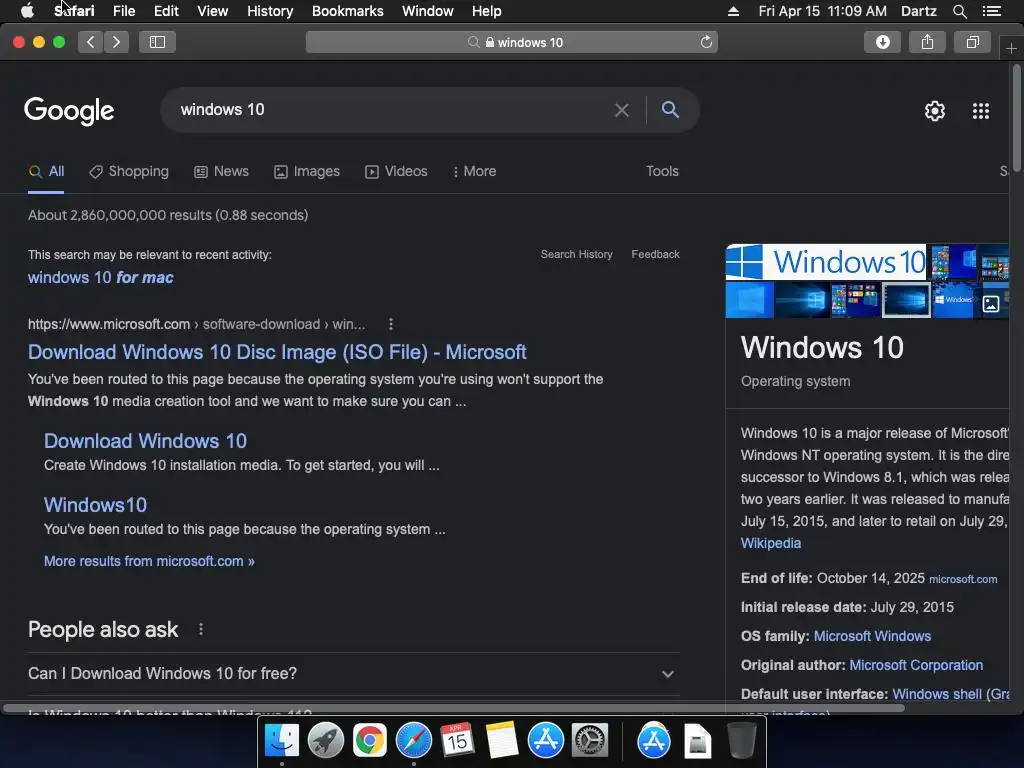Click the vertical scrollbar thumb

tap(1017, 116)
